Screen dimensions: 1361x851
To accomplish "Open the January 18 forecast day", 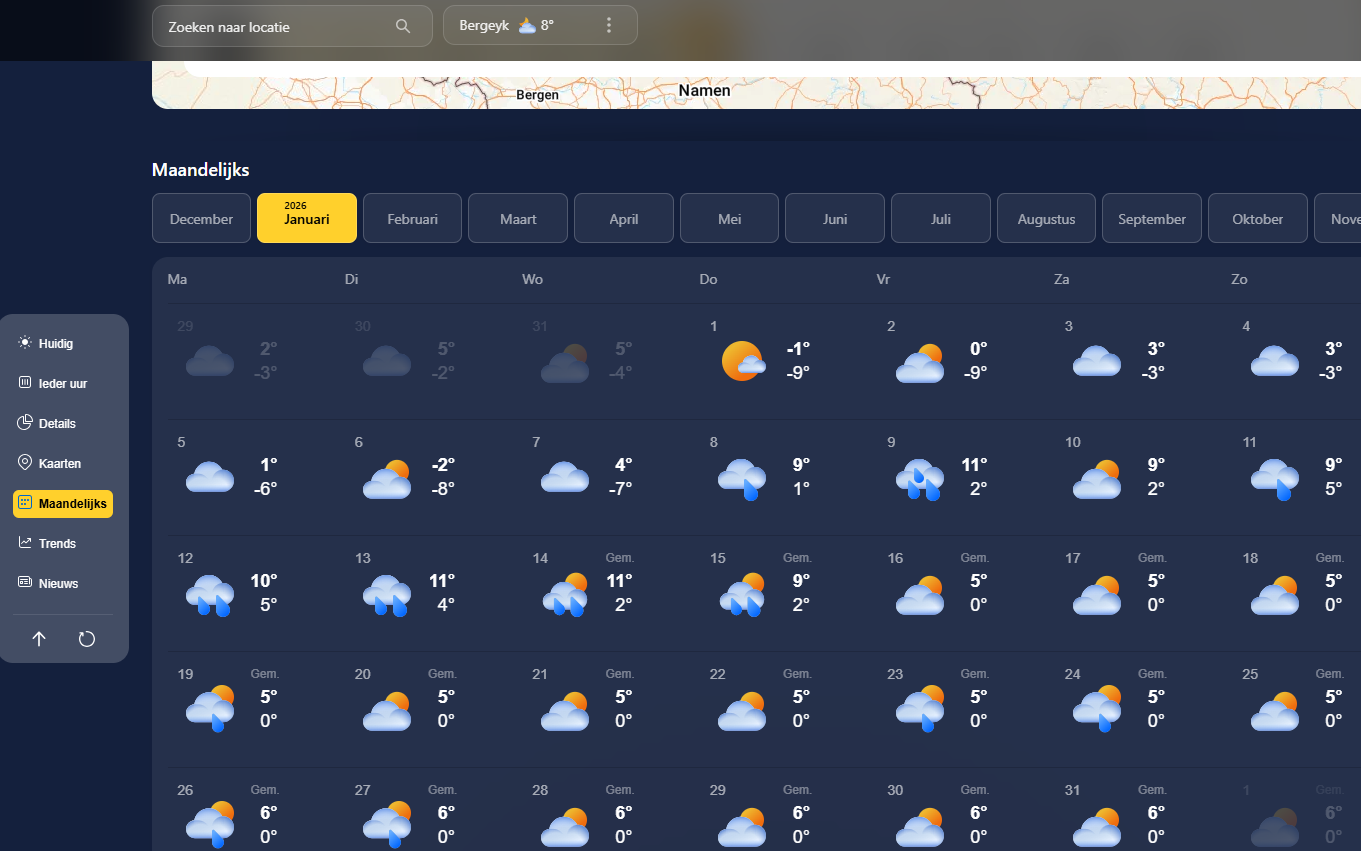I will coord(1296,593).
